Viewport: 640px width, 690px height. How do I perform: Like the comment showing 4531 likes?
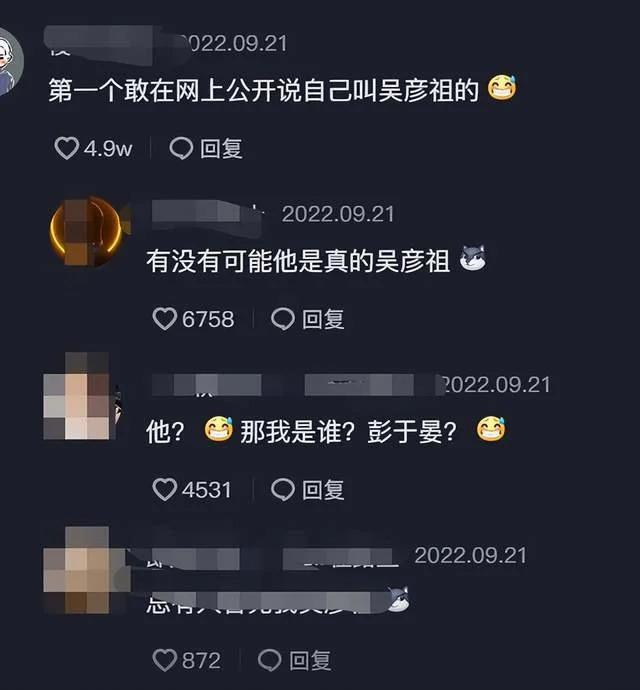tap(165, 489)
